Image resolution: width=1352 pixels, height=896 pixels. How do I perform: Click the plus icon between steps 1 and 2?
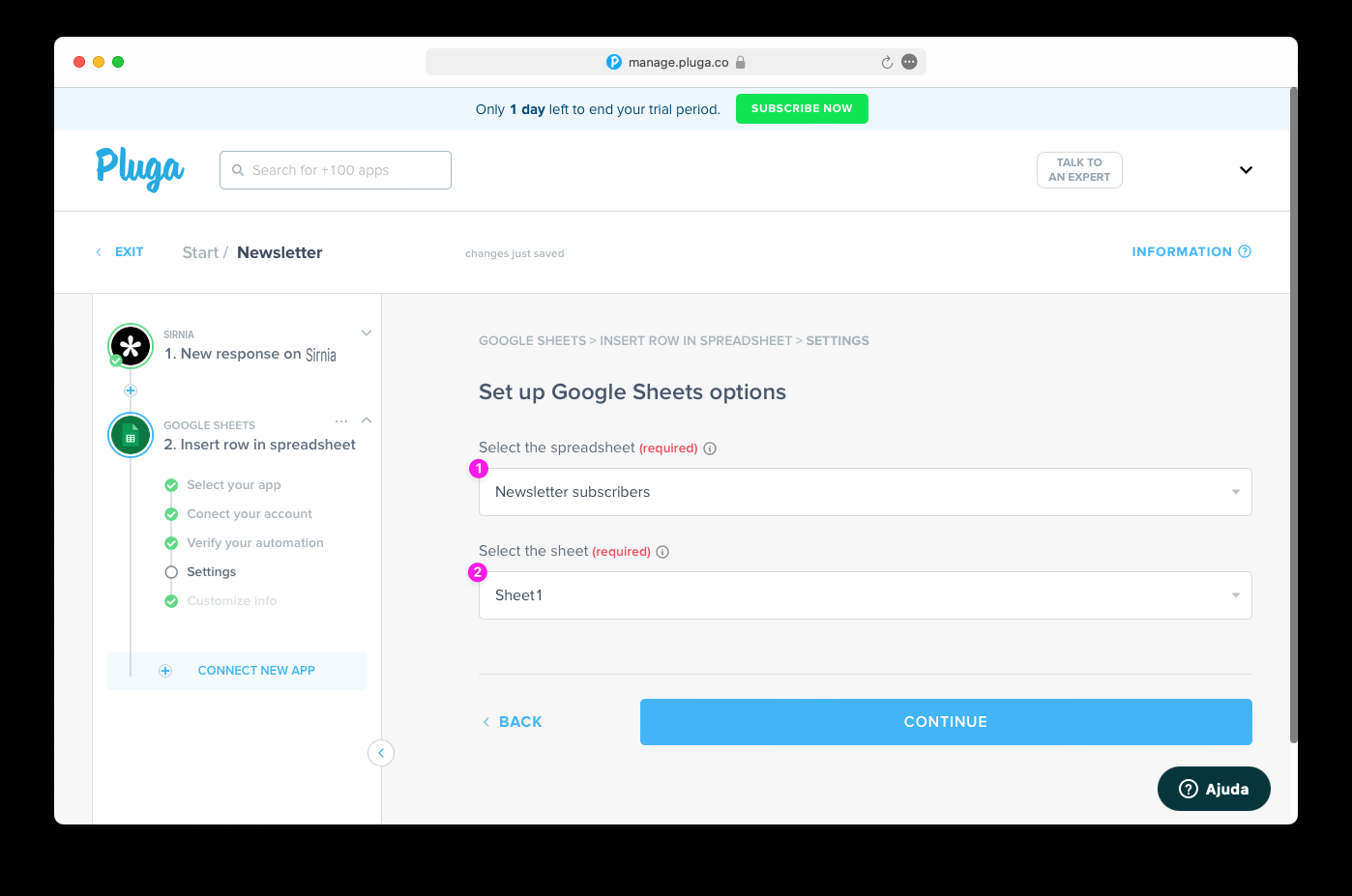pos(131,390)
